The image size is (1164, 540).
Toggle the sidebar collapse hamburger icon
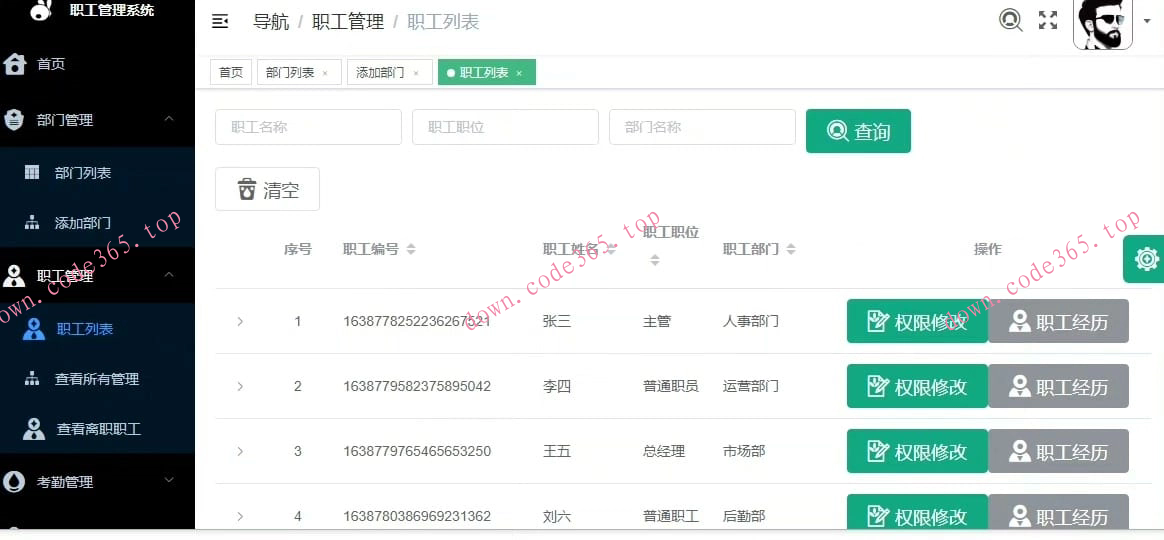click(x=220, y=22)
